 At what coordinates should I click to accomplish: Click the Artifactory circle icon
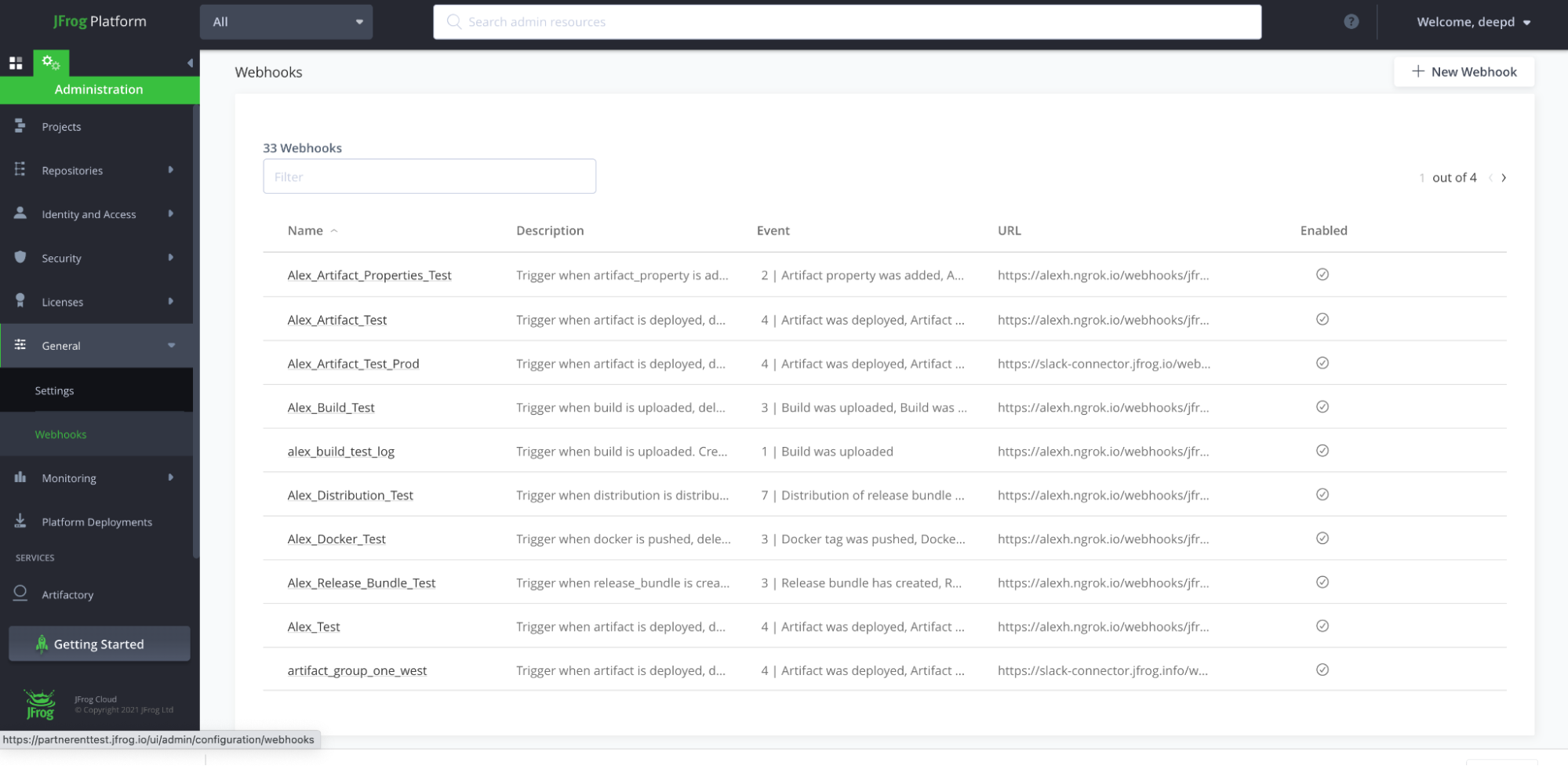pos(20,594)
